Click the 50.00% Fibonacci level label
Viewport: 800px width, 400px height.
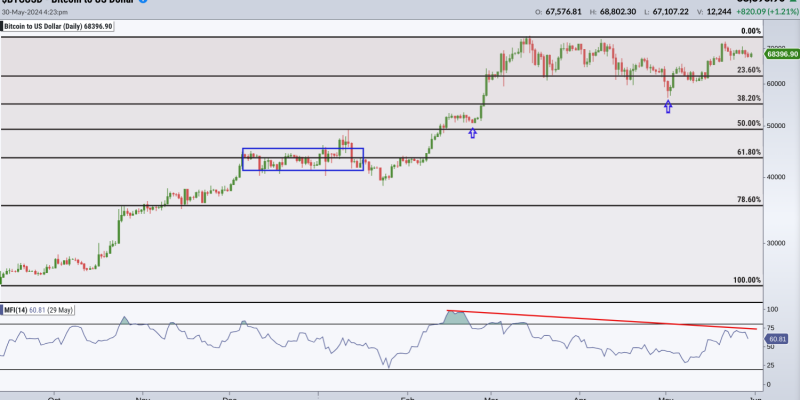749,123
